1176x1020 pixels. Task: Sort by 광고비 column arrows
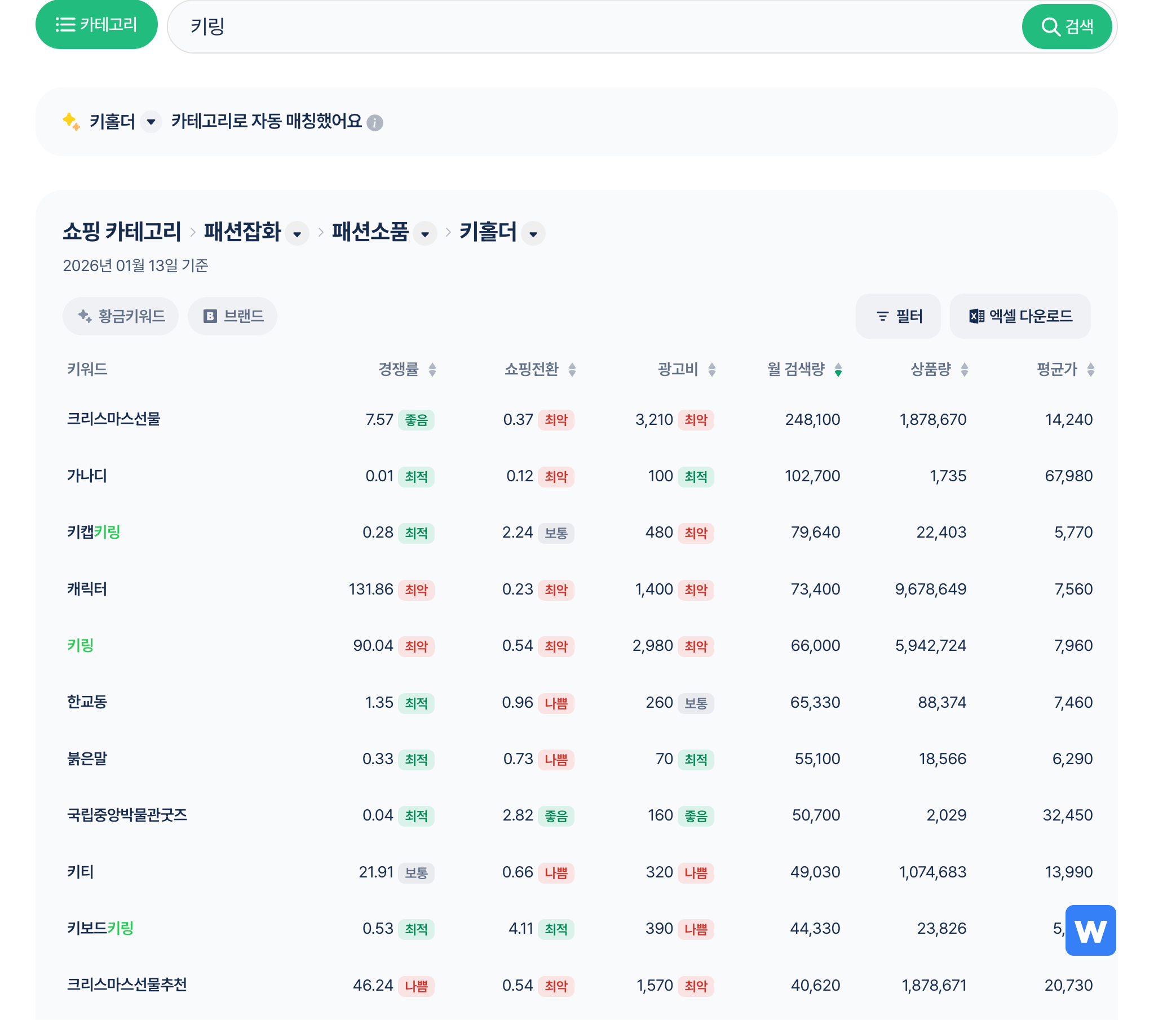tap(711, 370)
